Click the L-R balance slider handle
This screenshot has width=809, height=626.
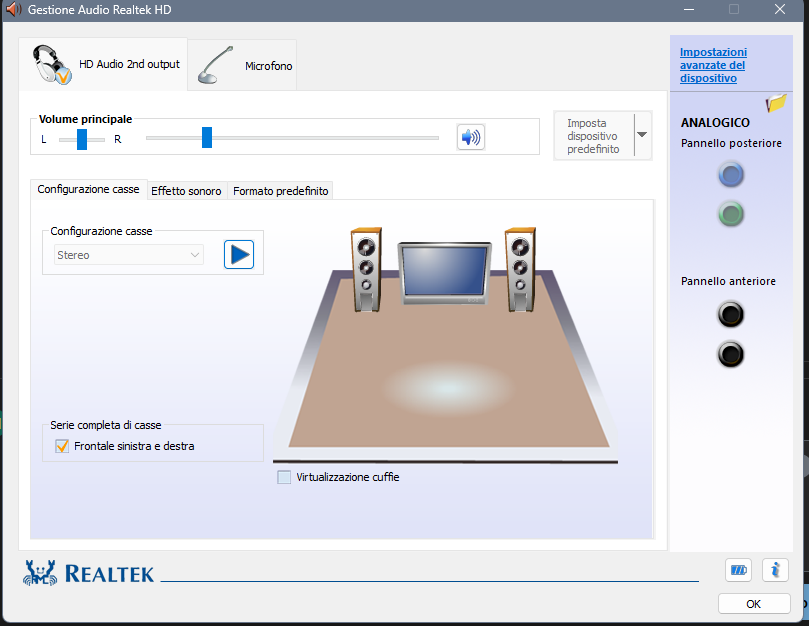pyautogui.click(x=82, y=139)
